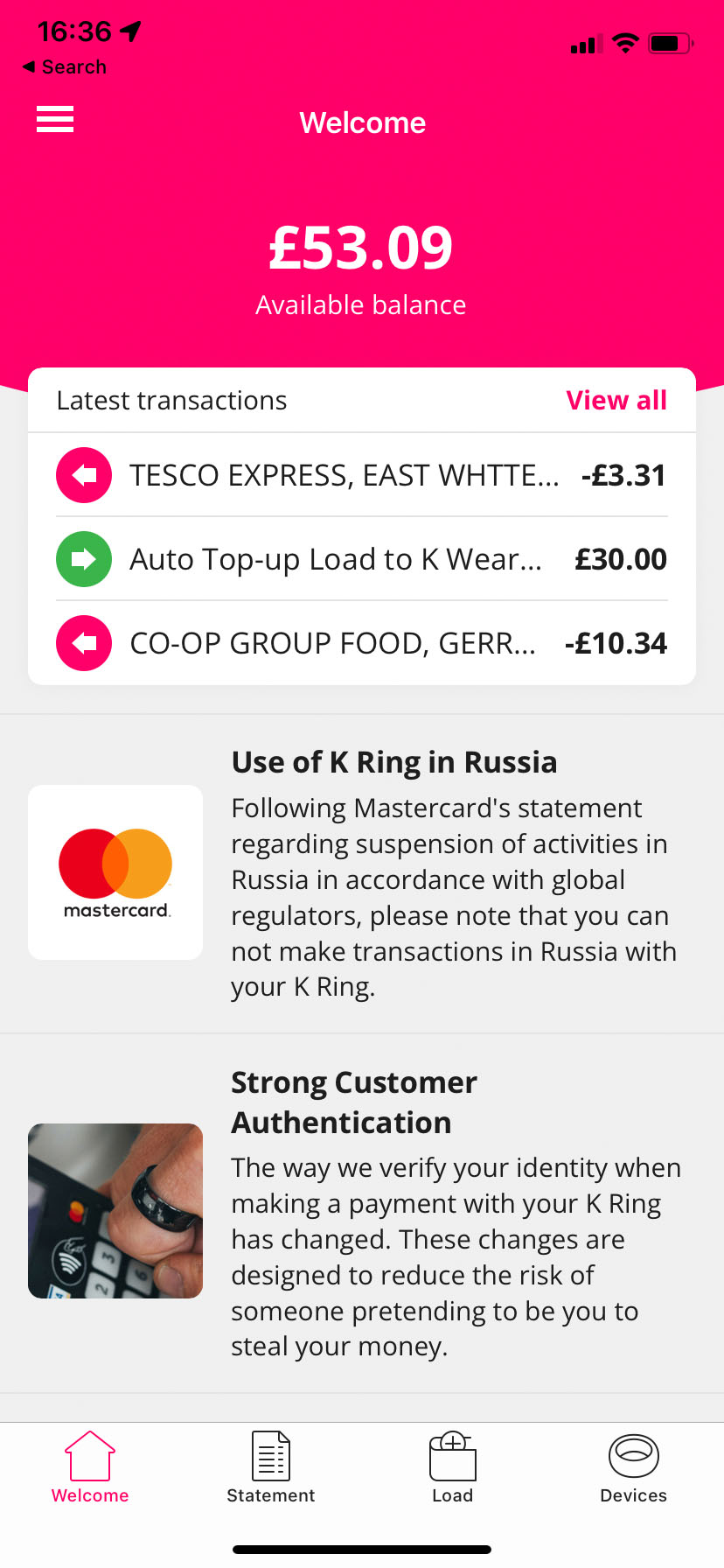Screen dimensions: 724x1568
Task: Tap the Co-op Group Food arrow icon
Action: [84, 643]
